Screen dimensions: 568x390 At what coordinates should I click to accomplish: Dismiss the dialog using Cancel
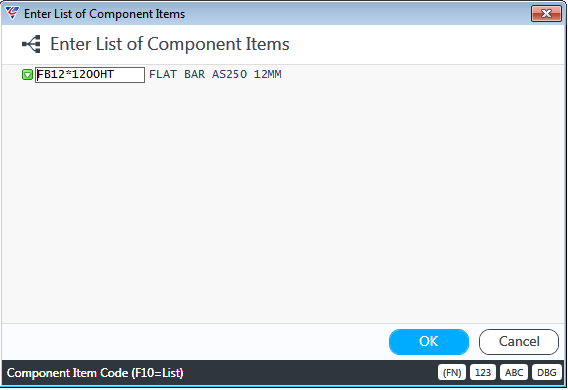(x=519, y=341)
